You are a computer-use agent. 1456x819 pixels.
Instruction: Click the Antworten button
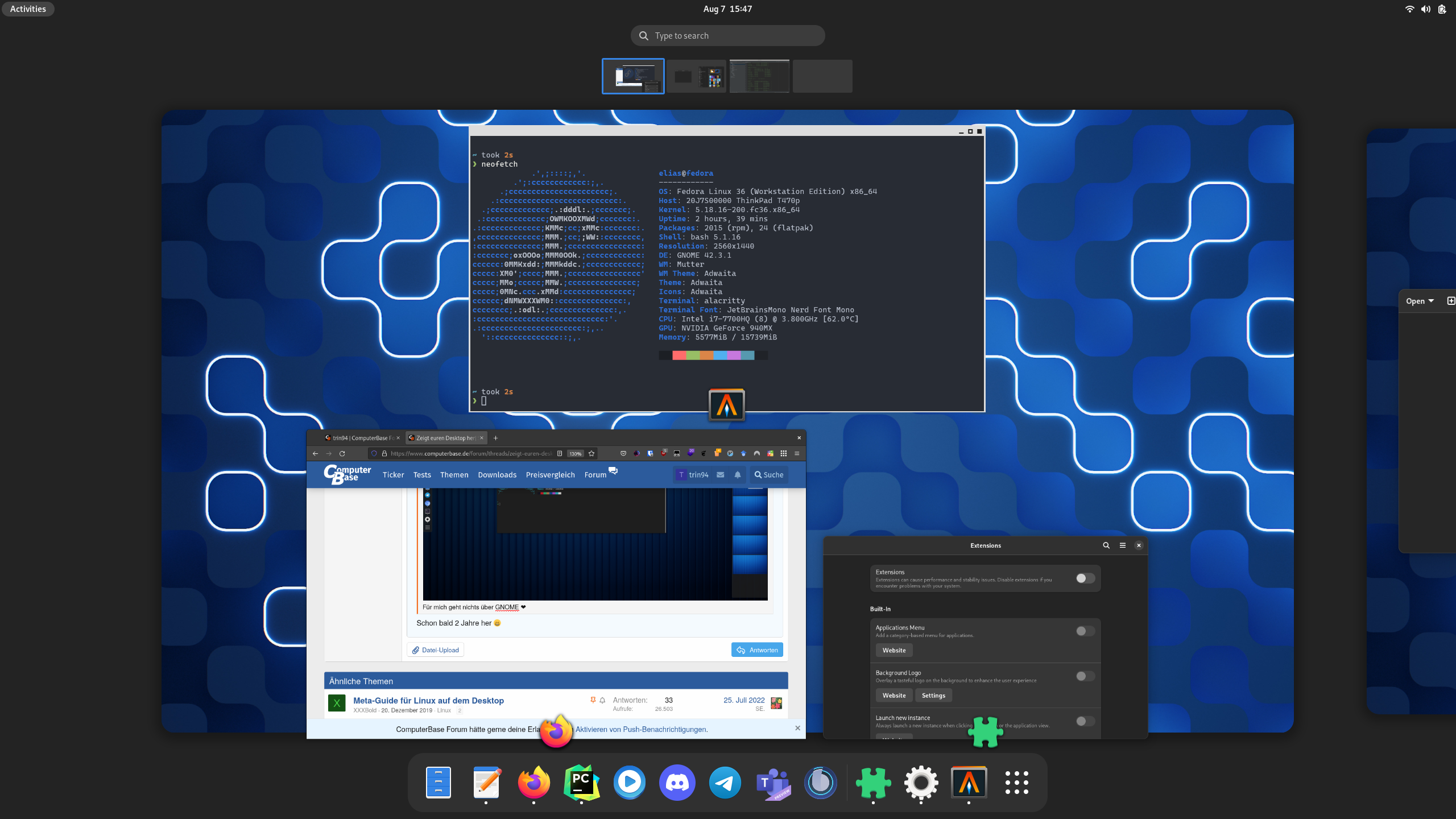(757, 650)
